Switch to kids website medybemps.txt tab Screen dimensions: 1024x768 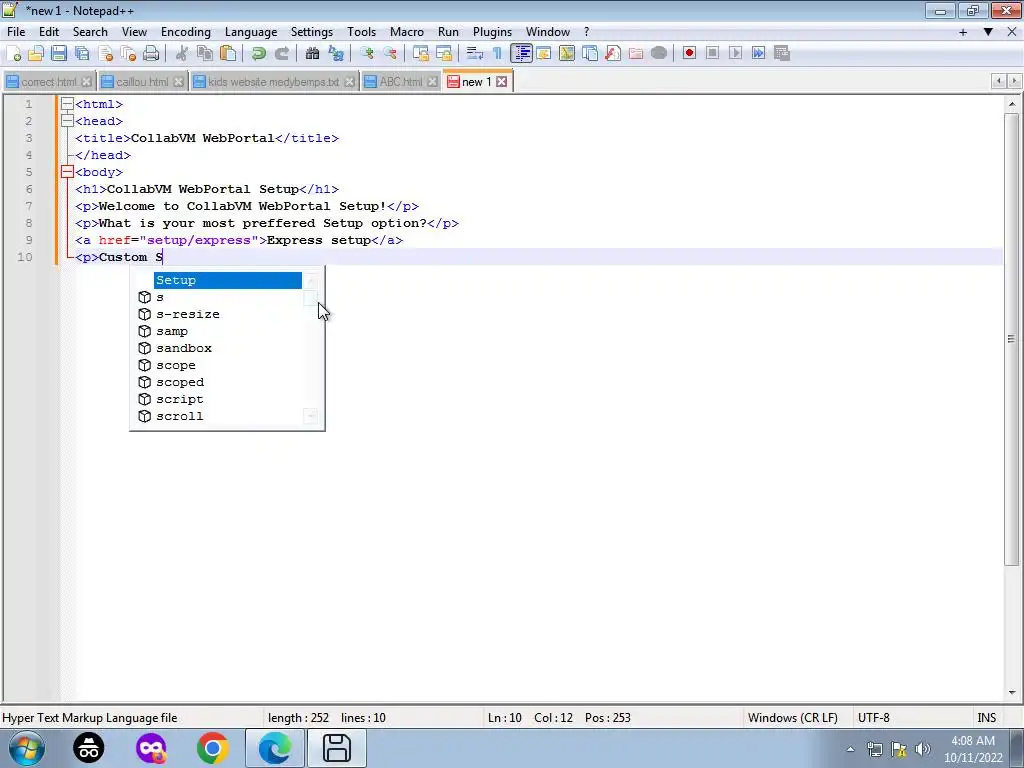274,82
